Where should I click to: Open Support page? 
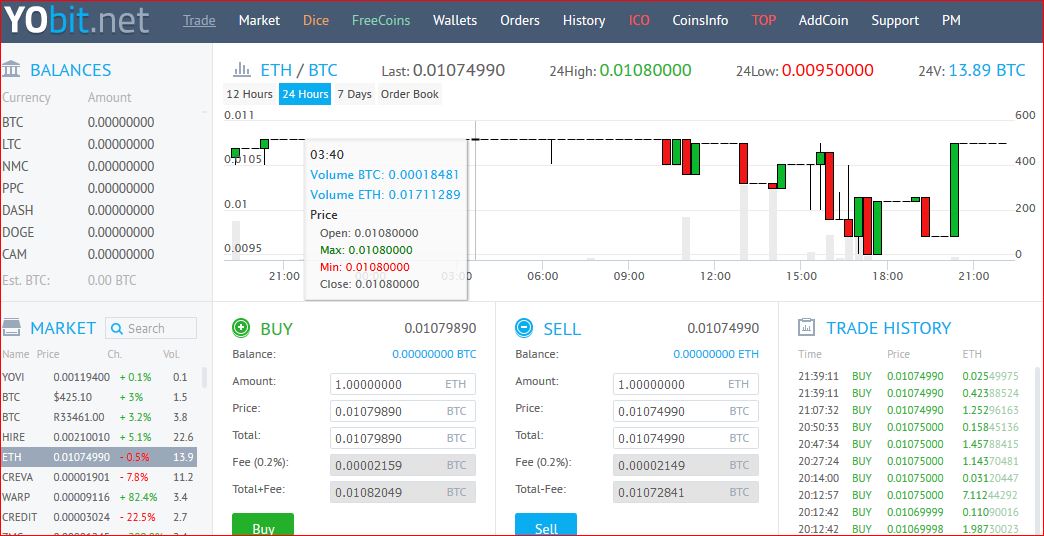coord(895,21)
